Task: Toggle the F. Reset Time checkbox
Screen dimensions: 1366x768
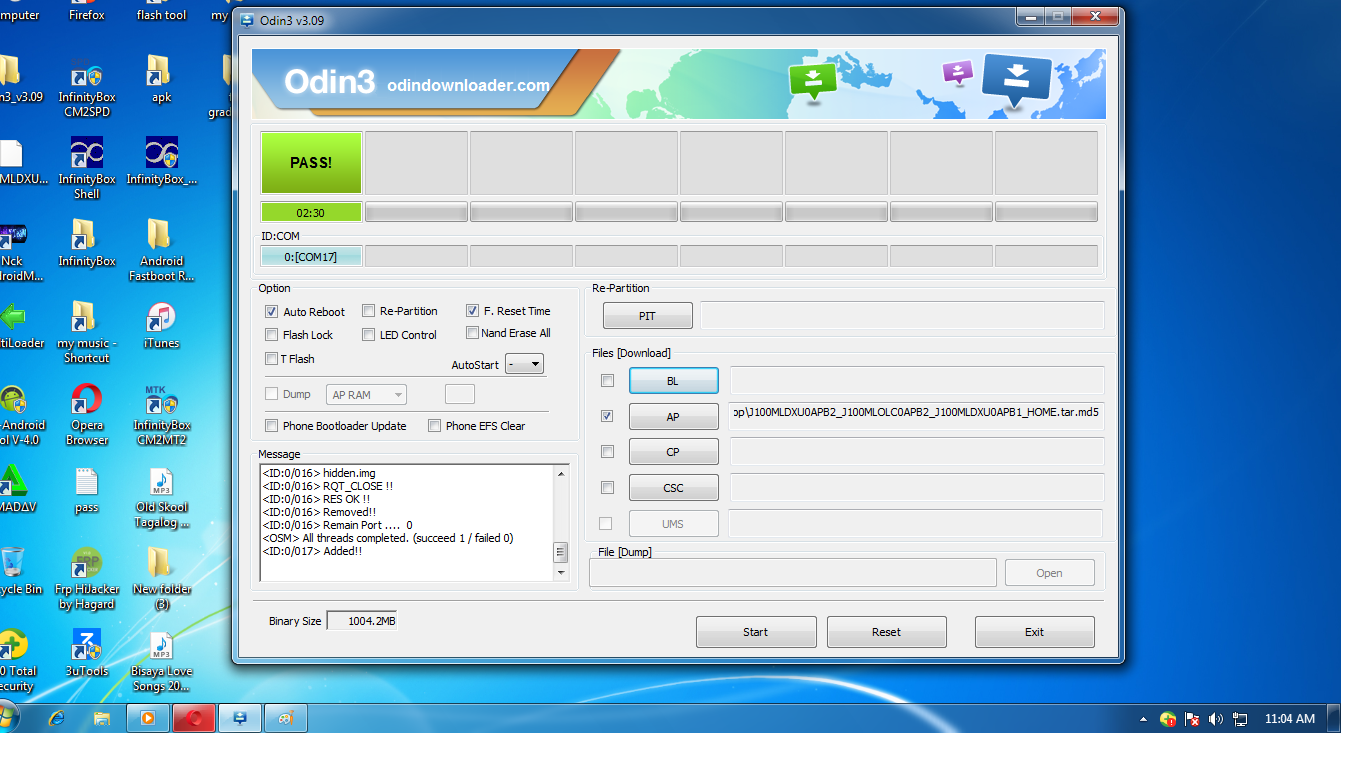Action: coord(473,311)
